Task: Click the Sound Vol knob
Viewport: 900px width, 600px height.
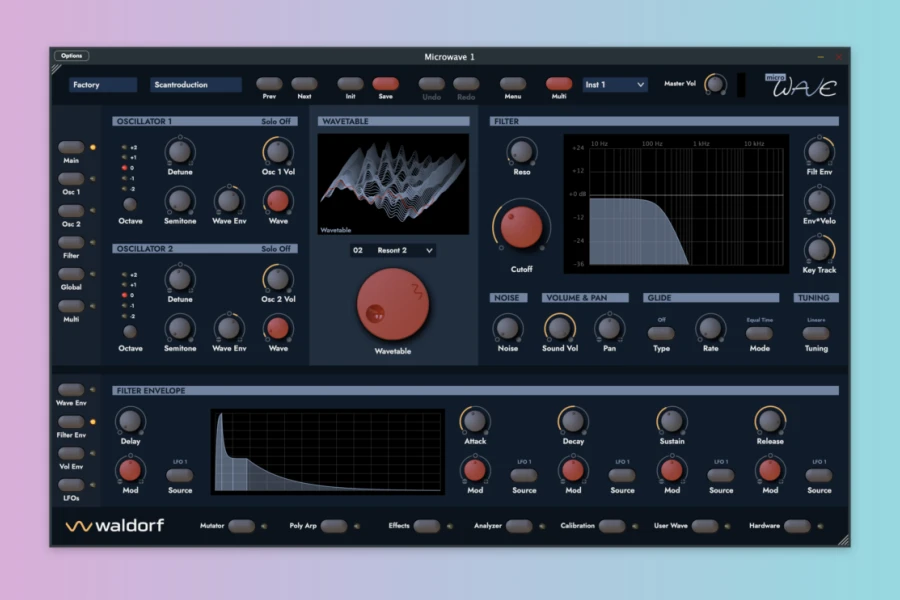Action: (560, 328)
